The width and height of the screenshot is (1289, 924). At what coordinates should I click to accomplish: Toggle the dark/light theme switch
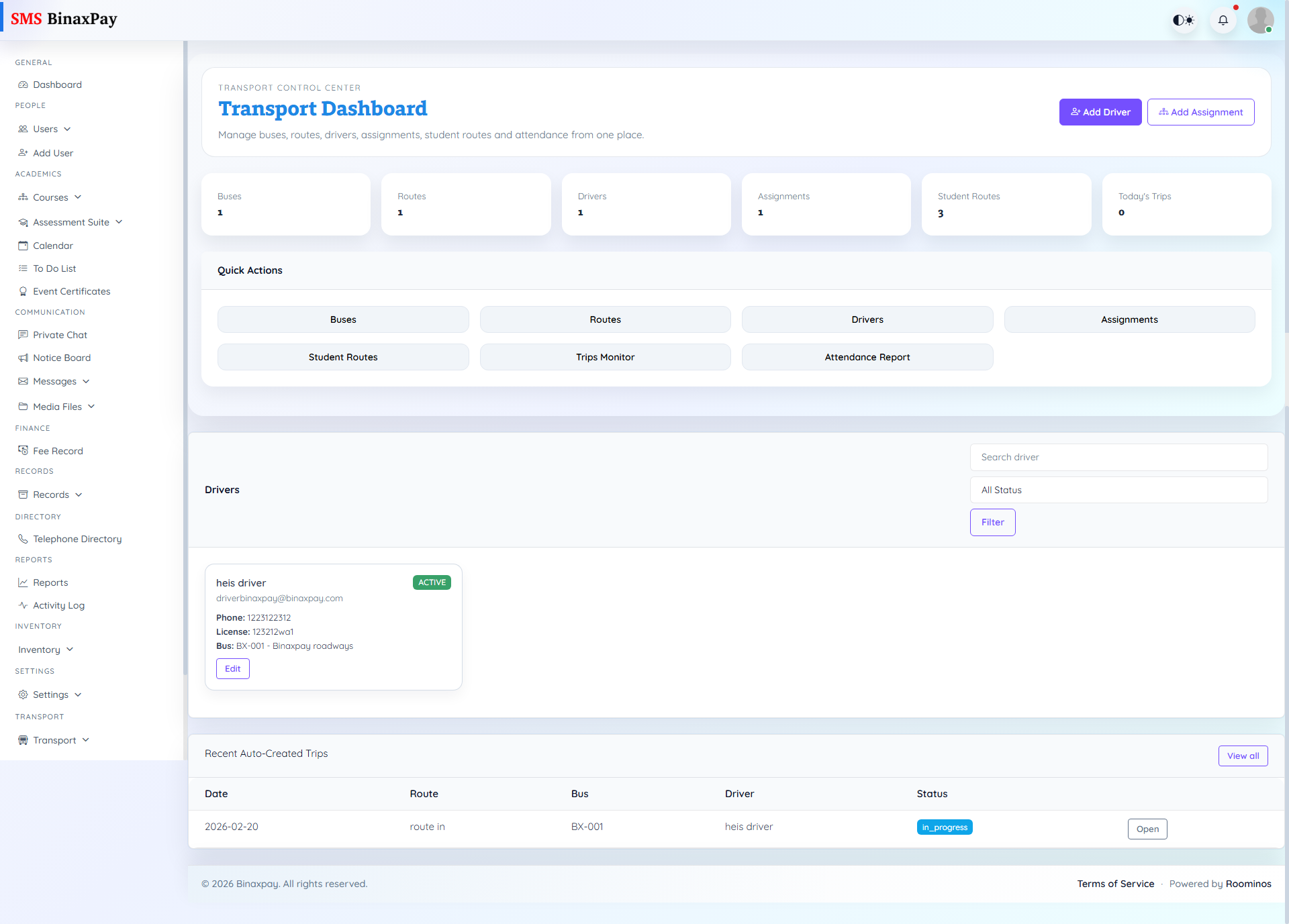(1184, 20)
